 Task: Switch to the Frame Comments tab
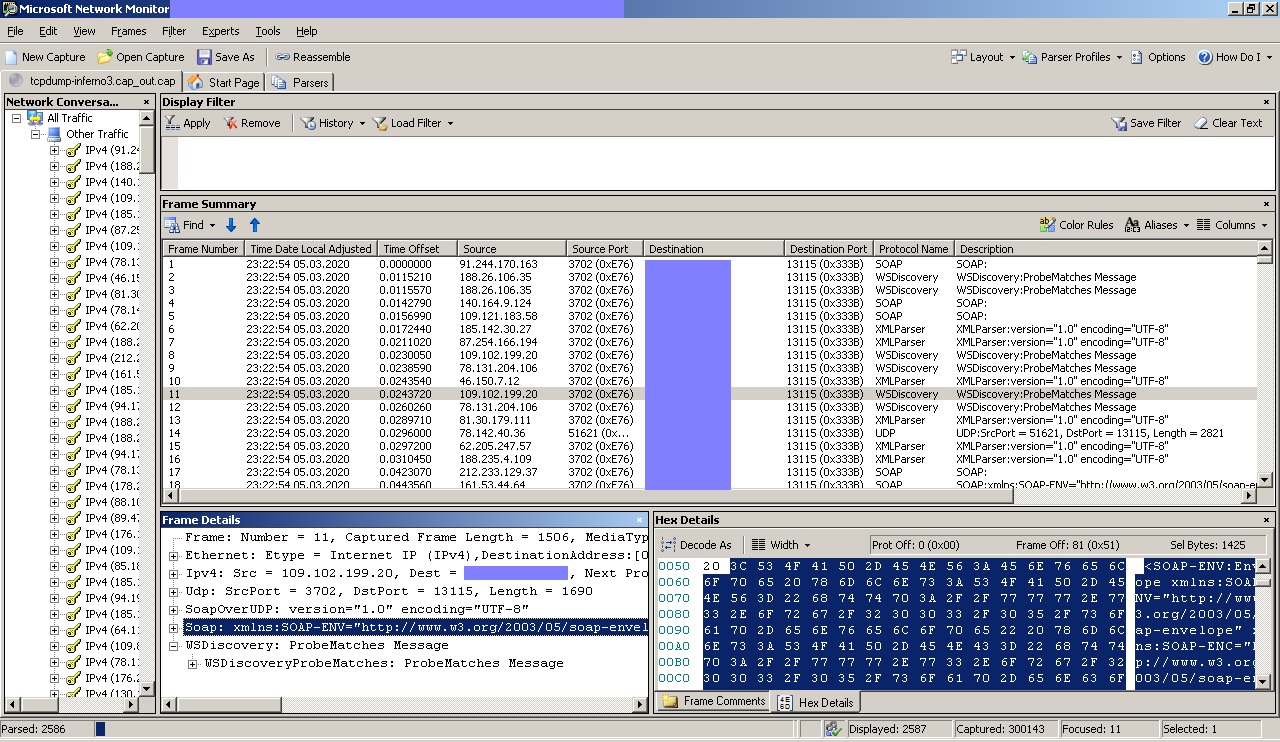[x=713, y=702]
